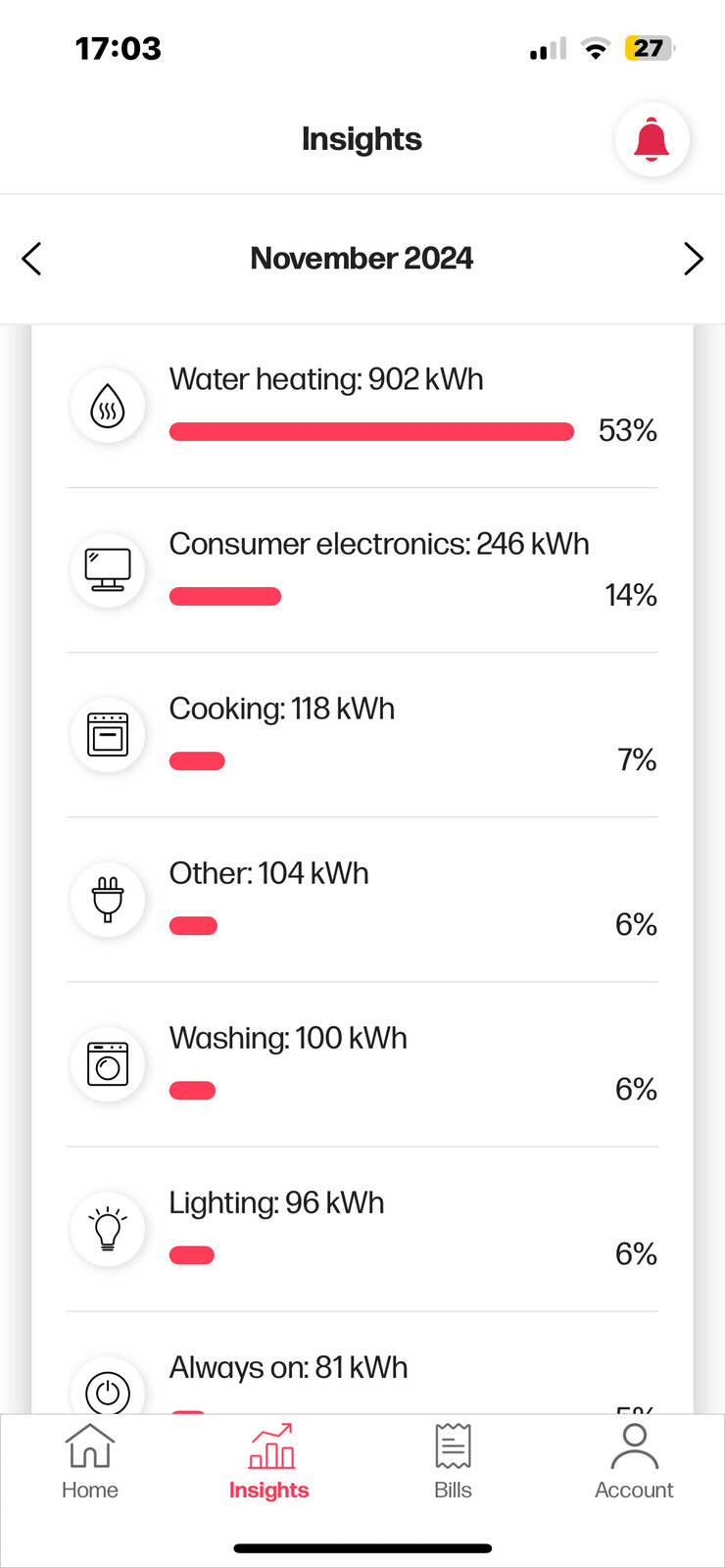The width and height of the screenshot is (725, 1568).
Task: Open the Account tab
Action: click(634, 1461)
